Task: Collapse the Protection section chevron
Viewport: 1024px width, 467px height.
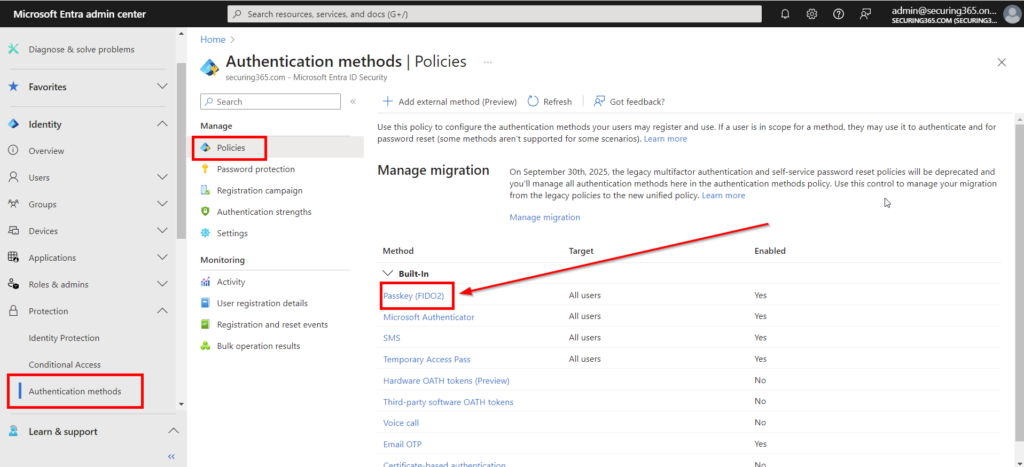Action: tap(163, 312)
